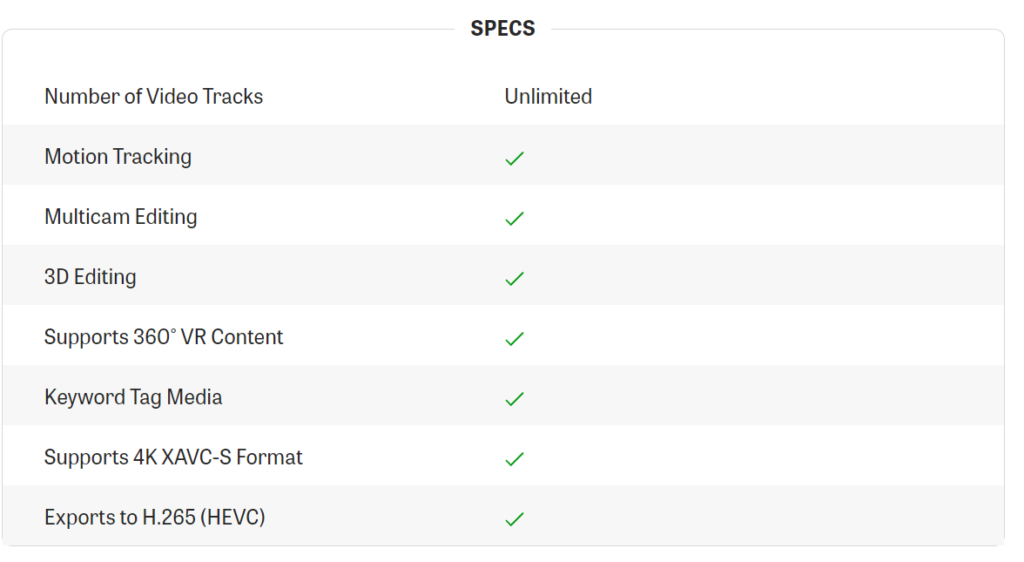The image size is (1024, 562).
Task: Click the 360° VR Content checkmark
Action: pyautogui.click(x=515, y=339)
